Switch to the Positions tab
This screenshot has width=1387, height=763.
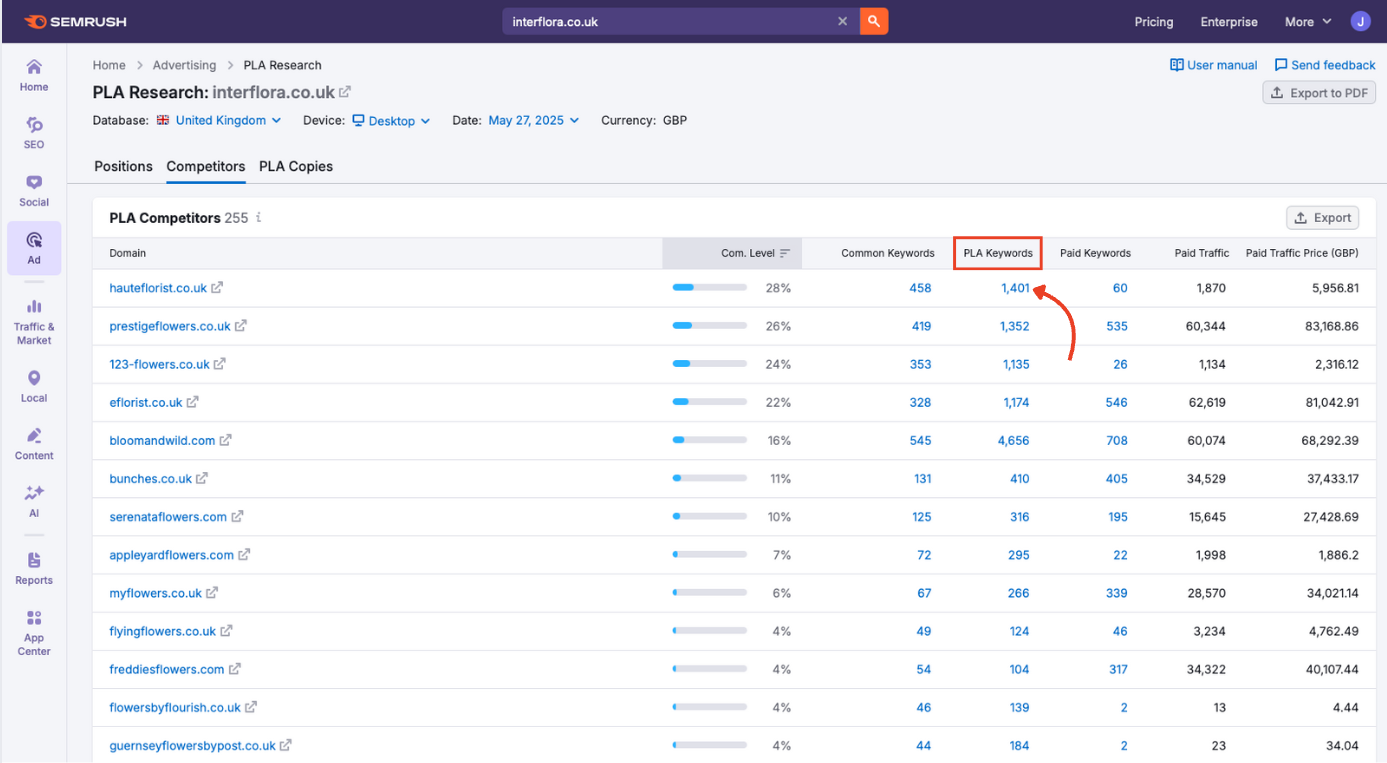coord(123,166)
